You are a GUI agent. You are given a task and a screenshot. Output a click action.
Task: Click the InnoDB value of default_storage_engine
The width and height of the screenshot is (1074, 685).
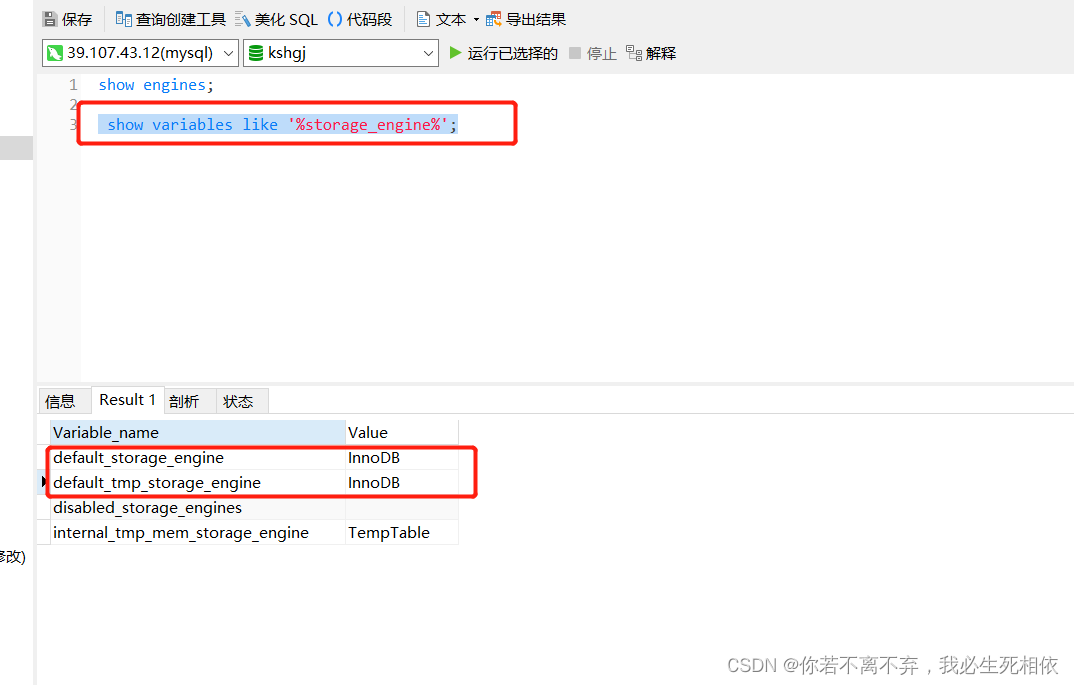[402, 458]
